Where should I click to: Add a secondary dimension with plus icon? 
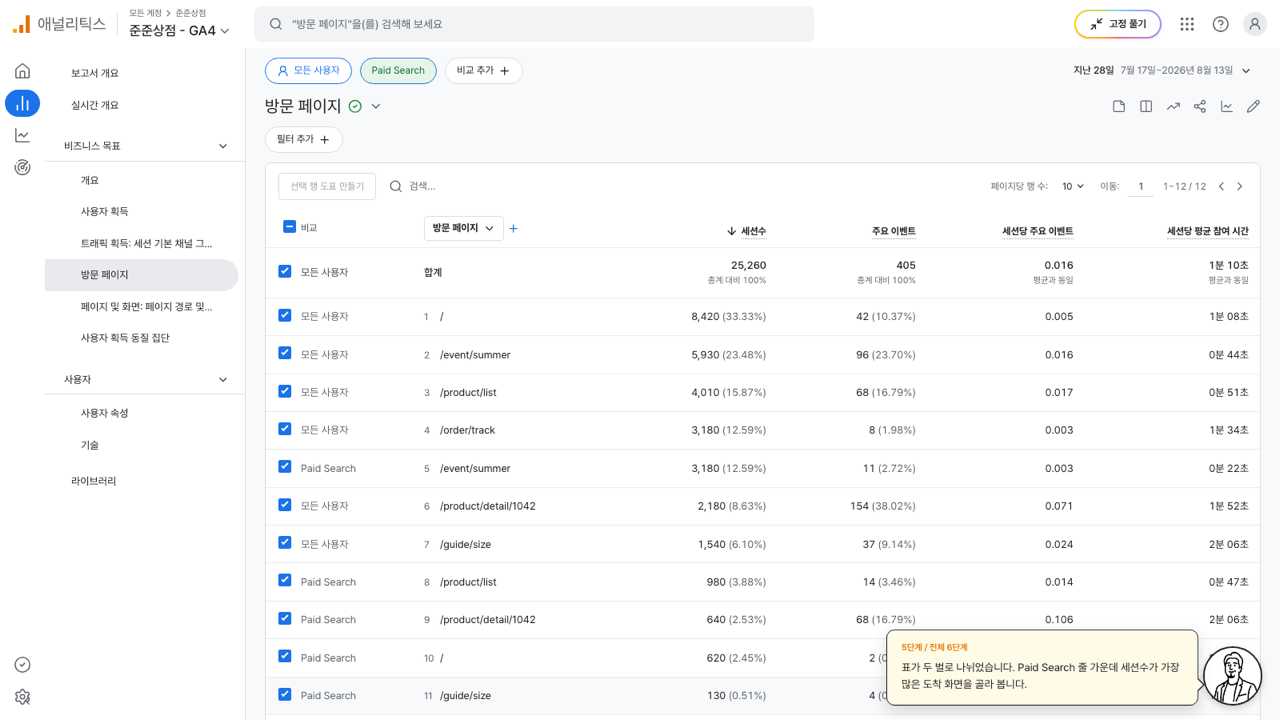tap(514, 229)
